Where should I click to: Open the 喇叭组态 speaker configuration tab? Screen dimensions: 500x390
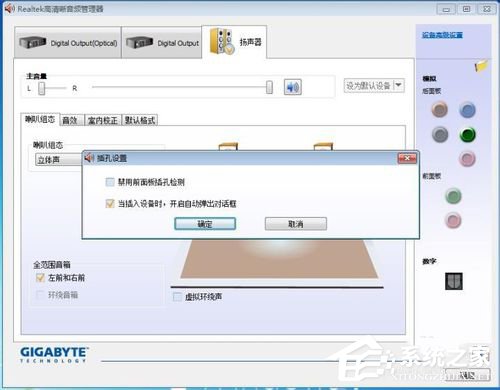pyautogui.click(x=40, y=119)
